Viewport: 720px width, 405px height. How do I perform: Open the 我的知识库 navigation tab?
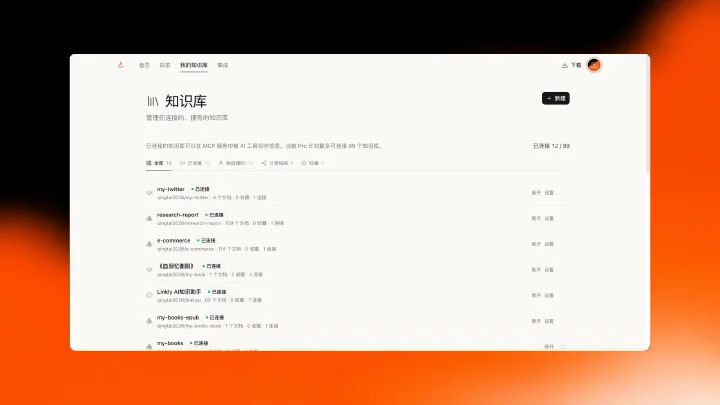click(x=194, y=65)
